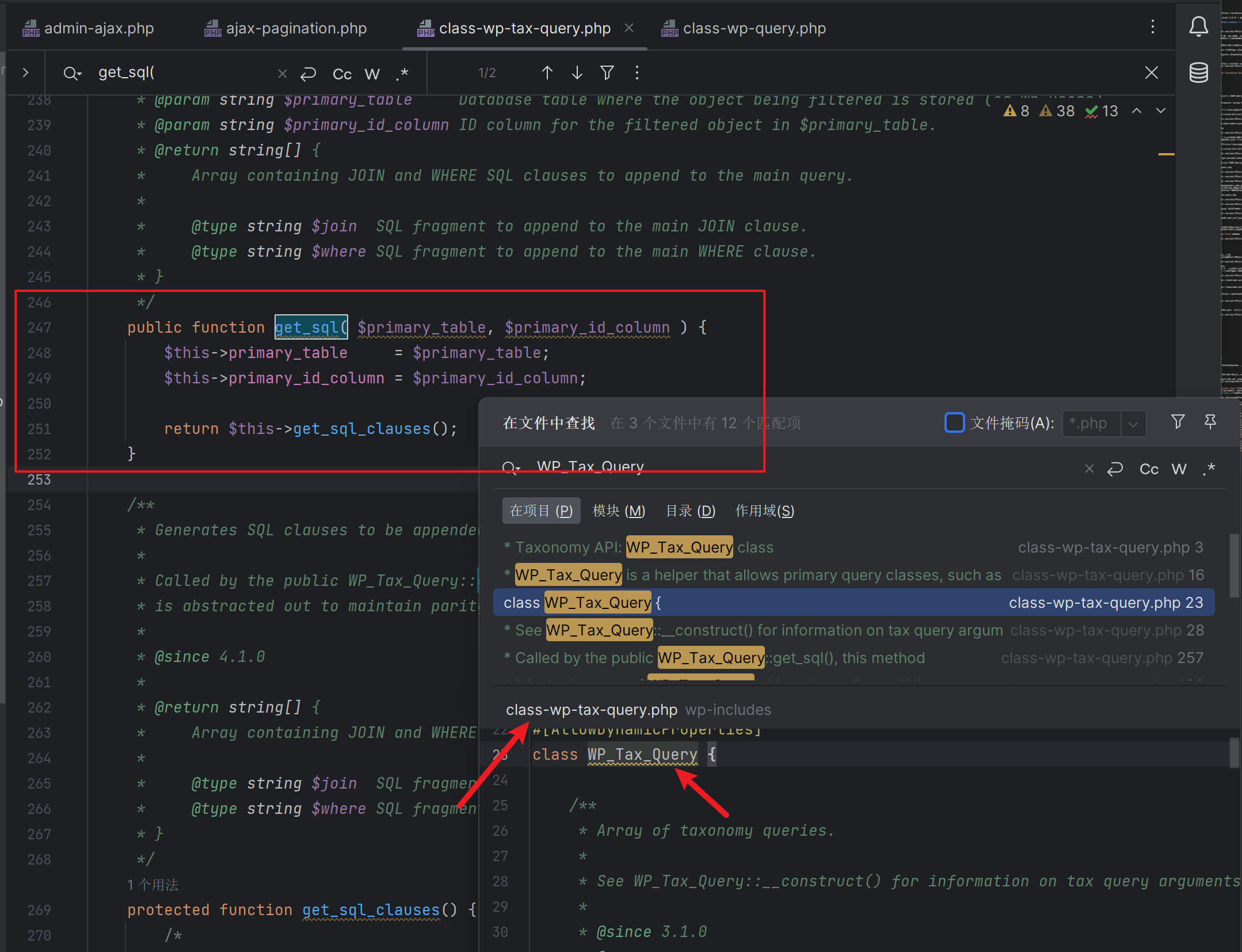
Task: Pin the Find in Files popup
Action: pos(1210,422)
